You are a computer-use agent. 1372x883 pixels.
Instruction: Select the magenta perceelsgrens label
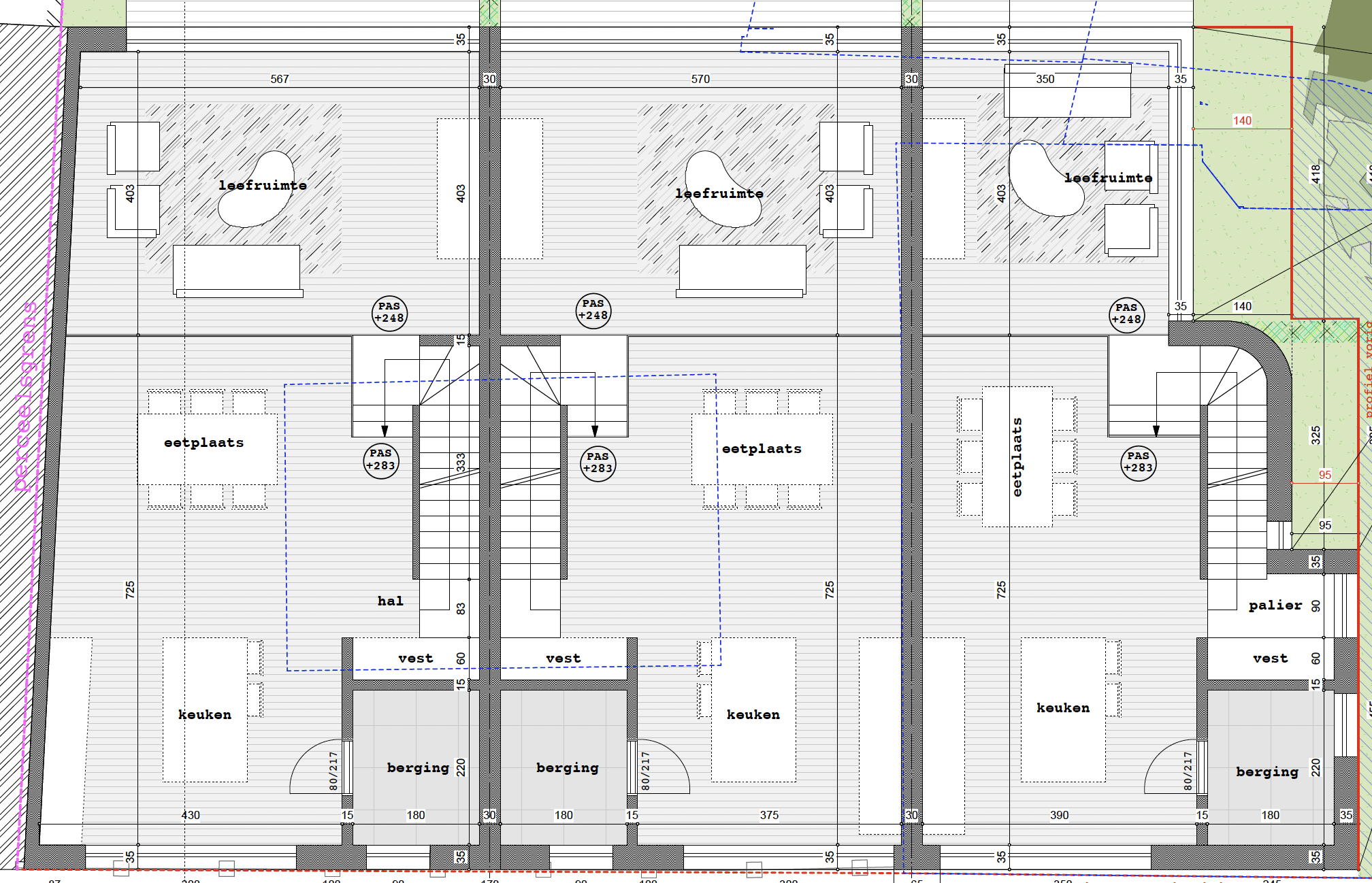(x=24, y=396)
